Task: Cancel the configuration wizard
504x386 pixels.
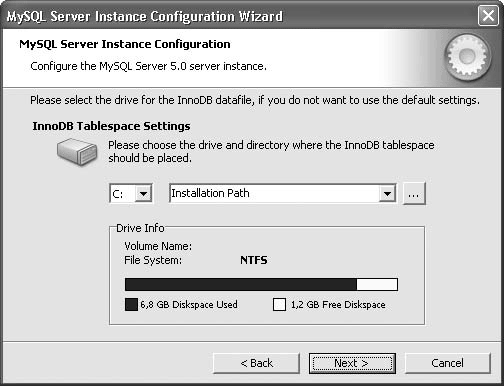Action: pyautogui.click(x=447, y=363)
